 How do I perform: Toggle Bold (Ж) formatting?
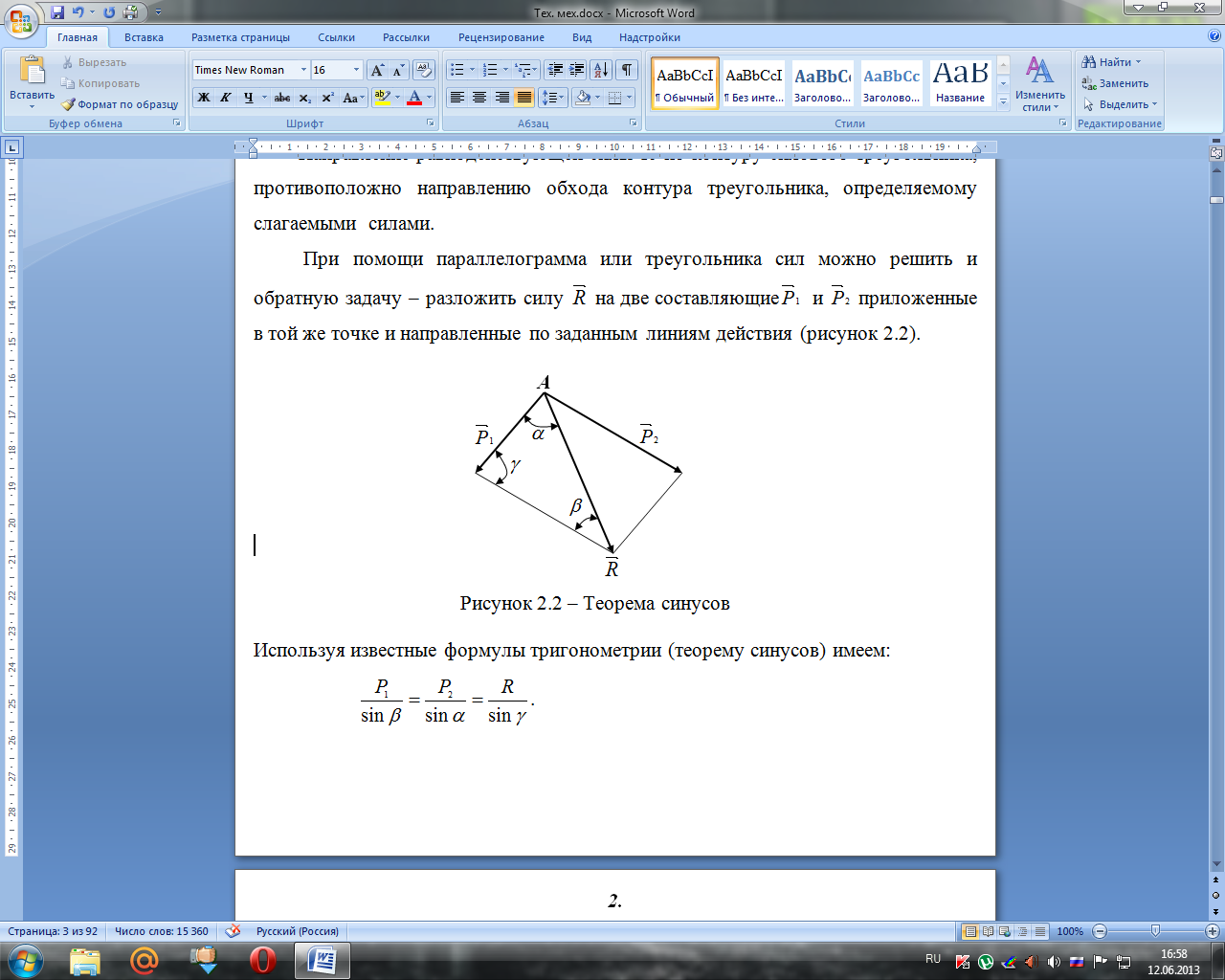coord(203,98)
